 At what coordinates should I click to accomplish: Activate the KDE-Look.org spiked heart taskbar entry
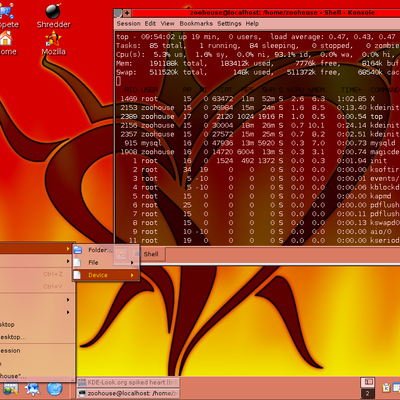pos(128,382)
